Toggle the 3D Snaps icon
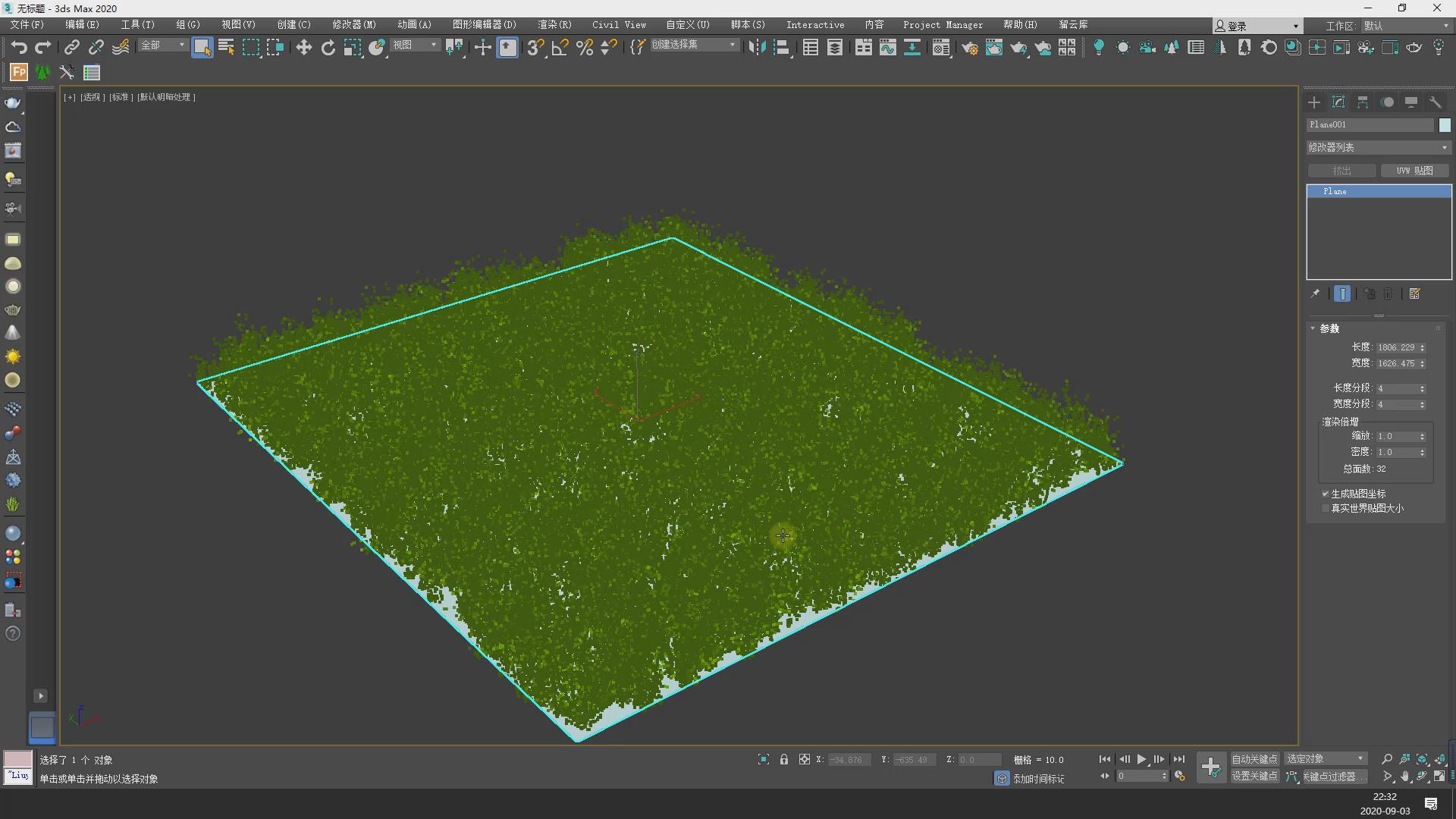 tap(535, 48)
